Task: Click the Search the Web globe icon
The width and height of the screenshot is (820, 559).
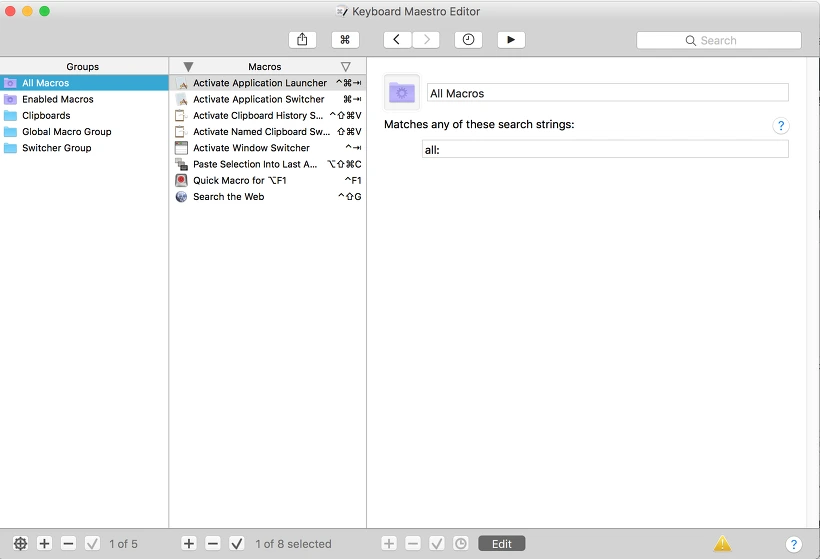Action: click(181, 197)
